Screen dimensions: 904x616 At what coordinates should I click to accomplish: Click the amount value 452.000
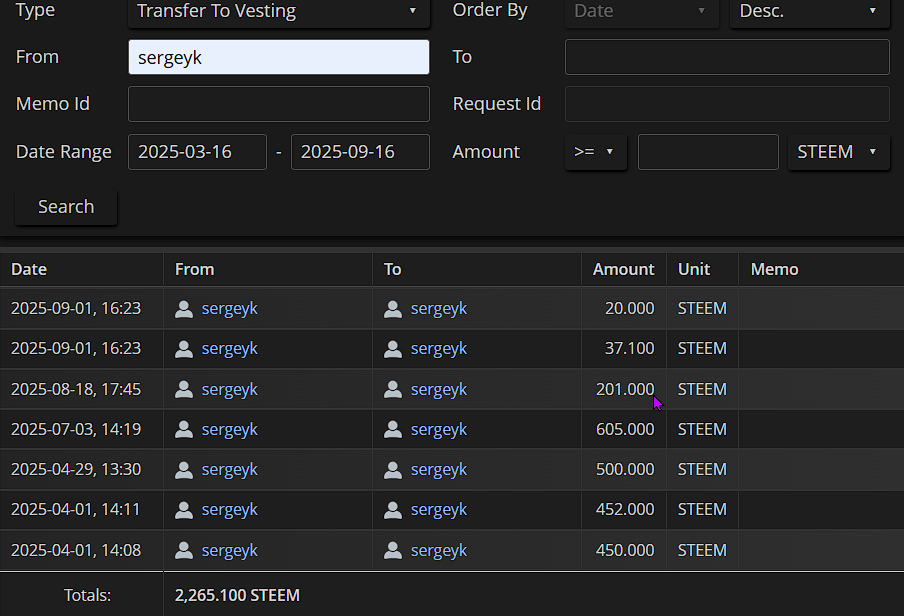625,509
